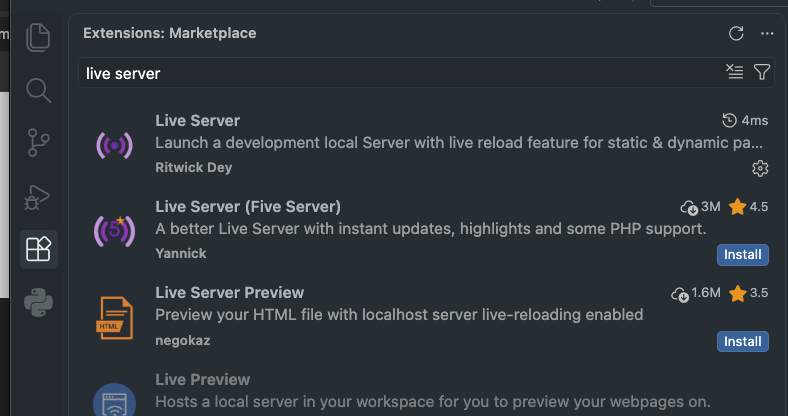
Task: Open Manage gear for Live Server extension
Action: tap(760, 168)
